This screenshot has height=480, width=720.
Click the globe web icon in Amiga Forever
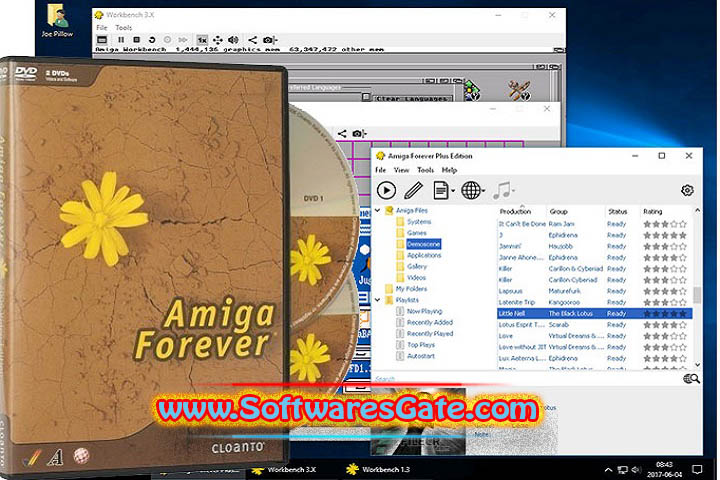coord(471,190)
